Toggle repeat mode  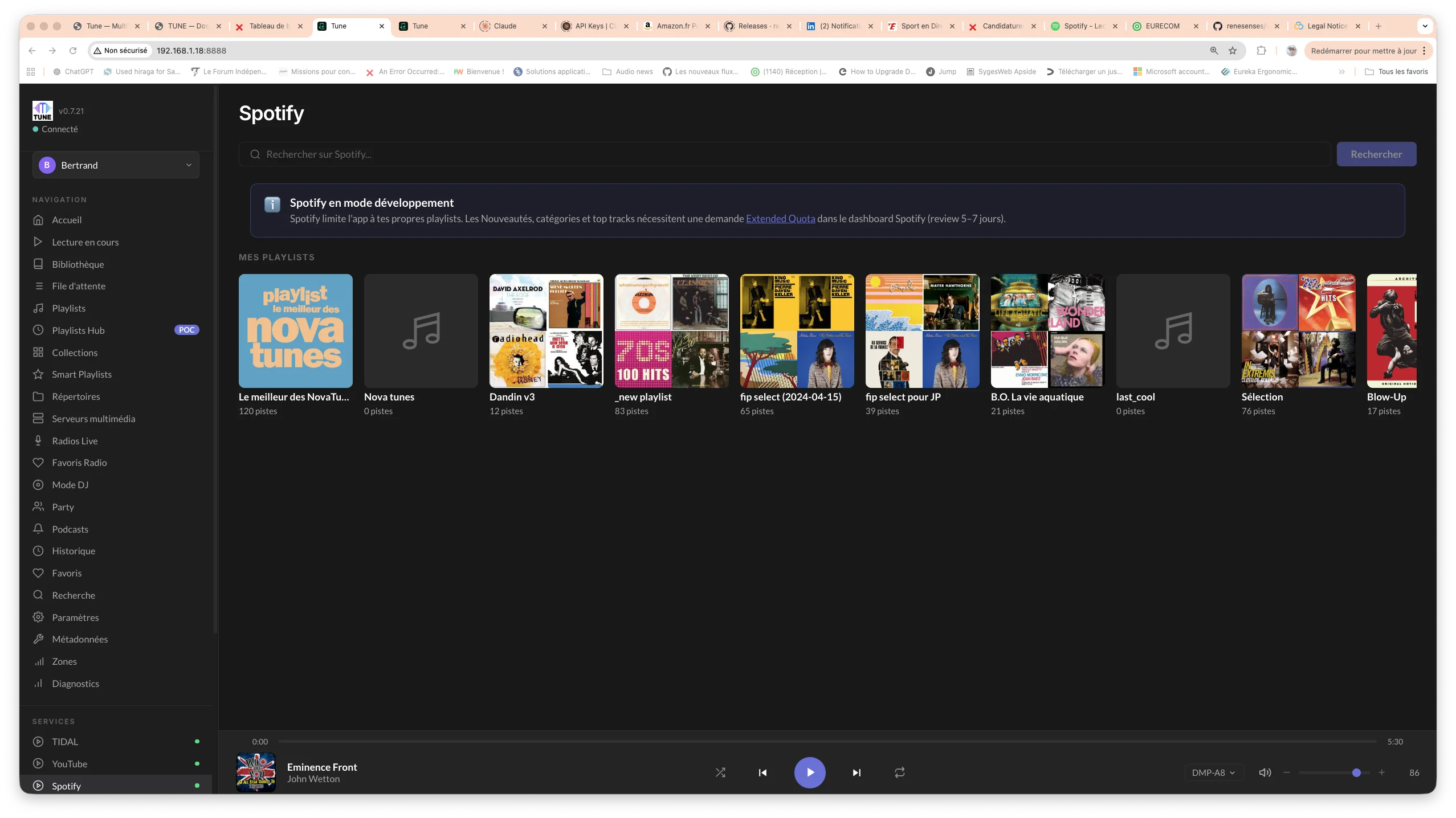[899, 772]
